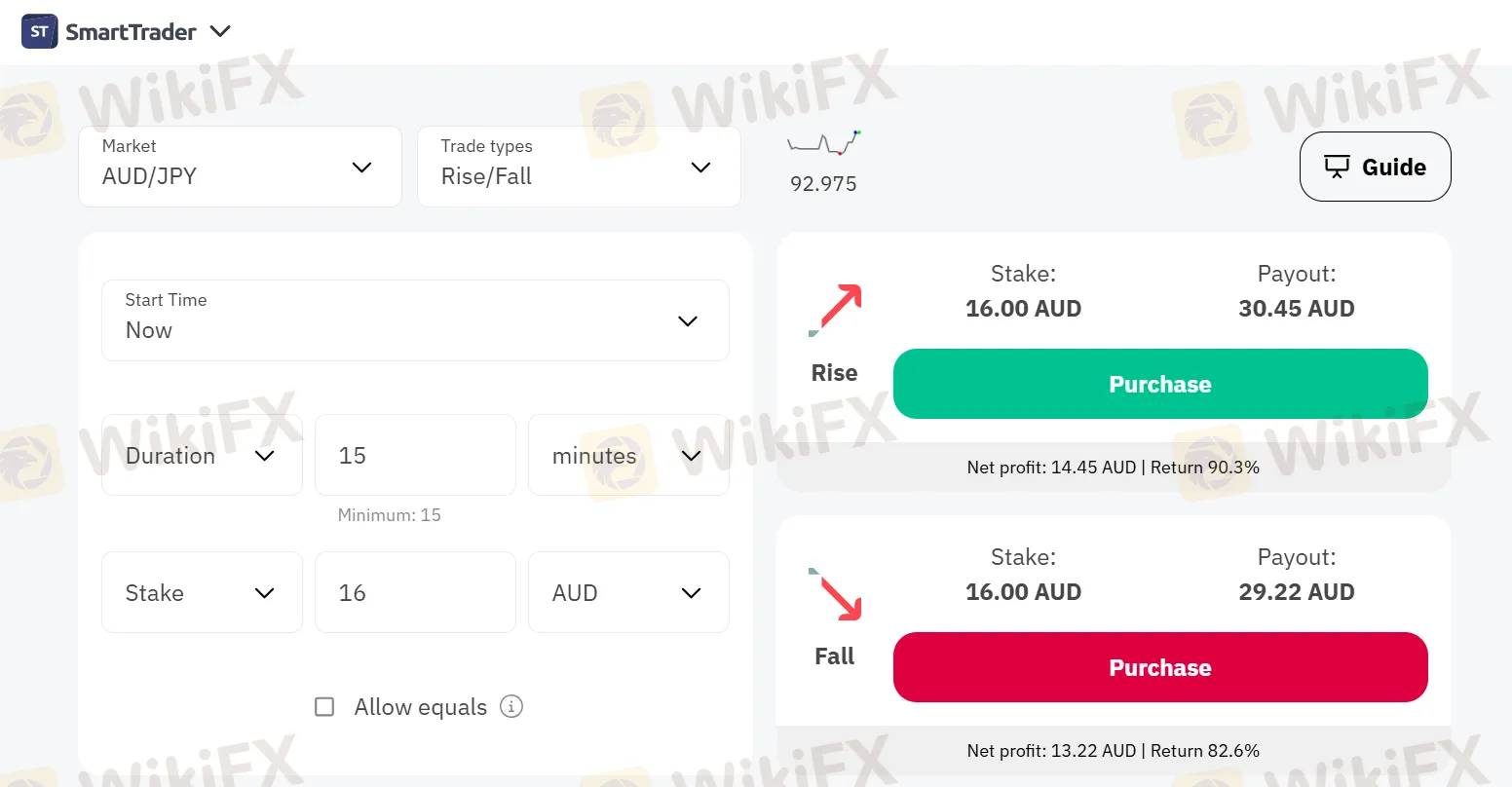Change the minutes duration unit dropdown
This screenshot has height=787, width=1512.
click(628, 455)
